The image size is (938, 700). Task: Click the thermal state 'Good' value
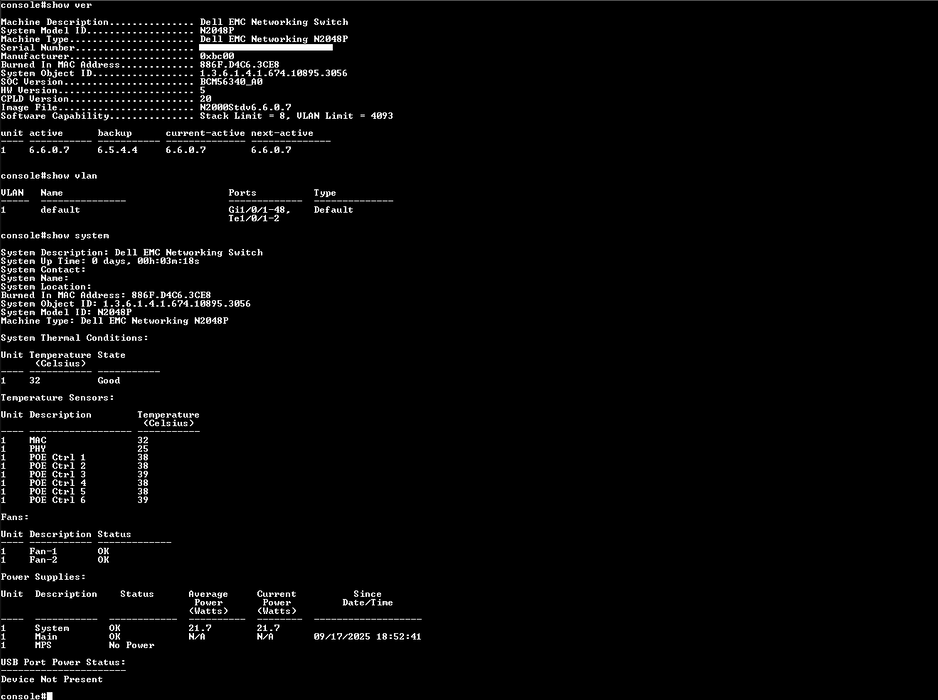point(108,380)
